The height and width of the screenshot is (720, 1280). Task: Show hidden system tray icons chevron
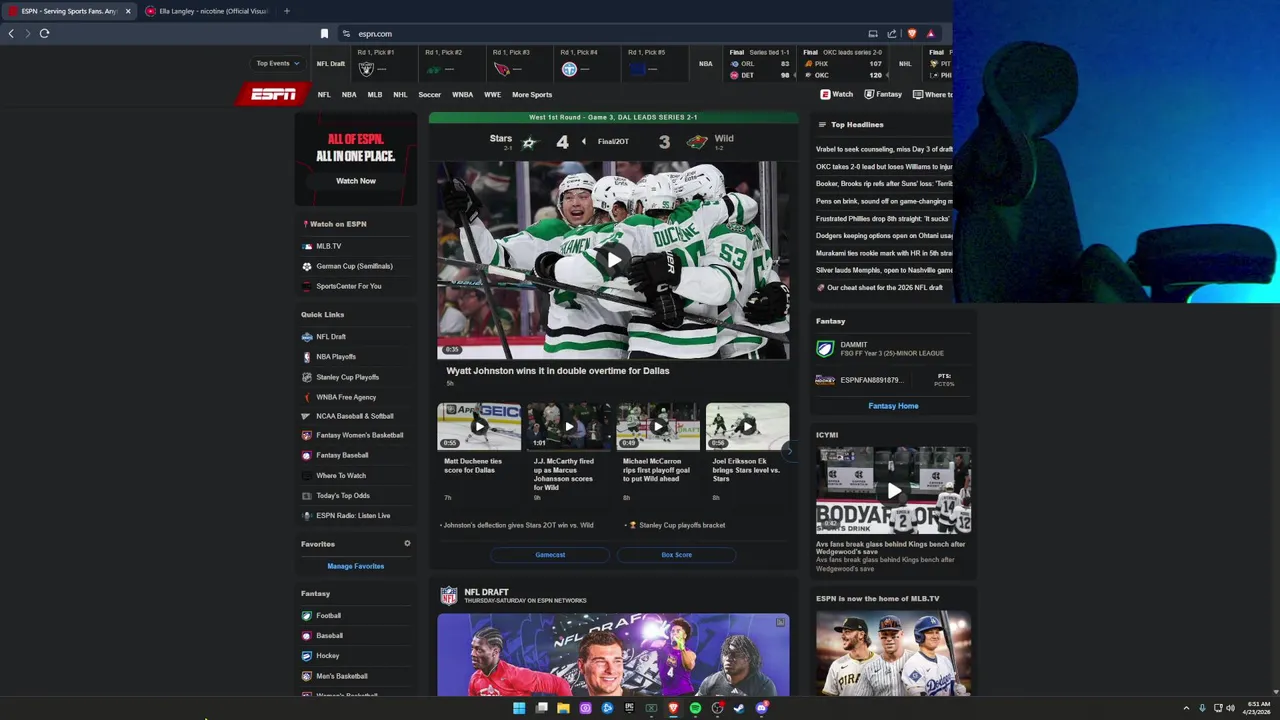pos(1186,708)
